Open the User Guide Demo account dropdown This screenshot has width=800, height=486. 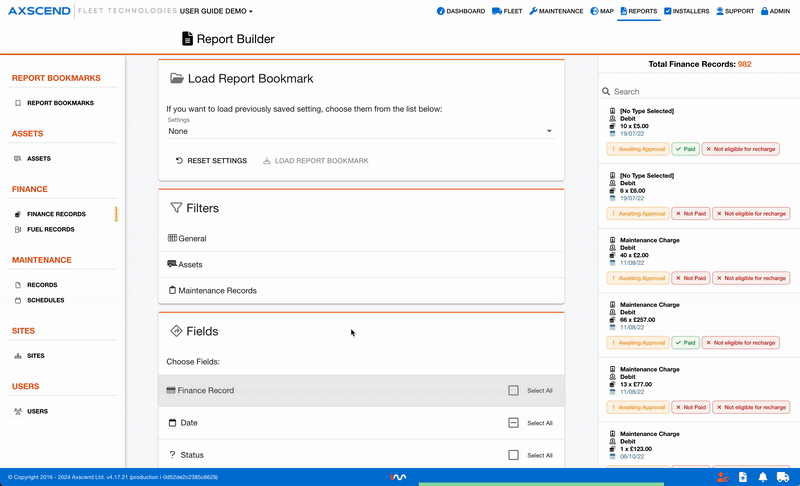pos(216,11)
